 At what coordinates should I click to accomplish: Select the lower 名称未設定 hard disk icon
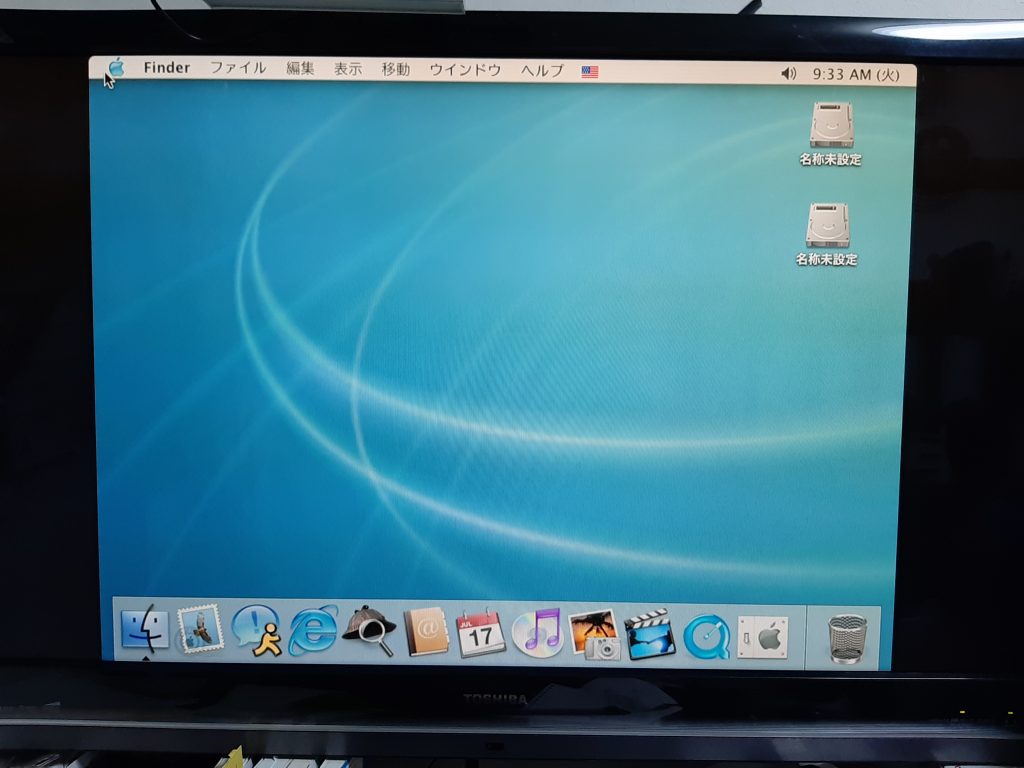(827, 225)
